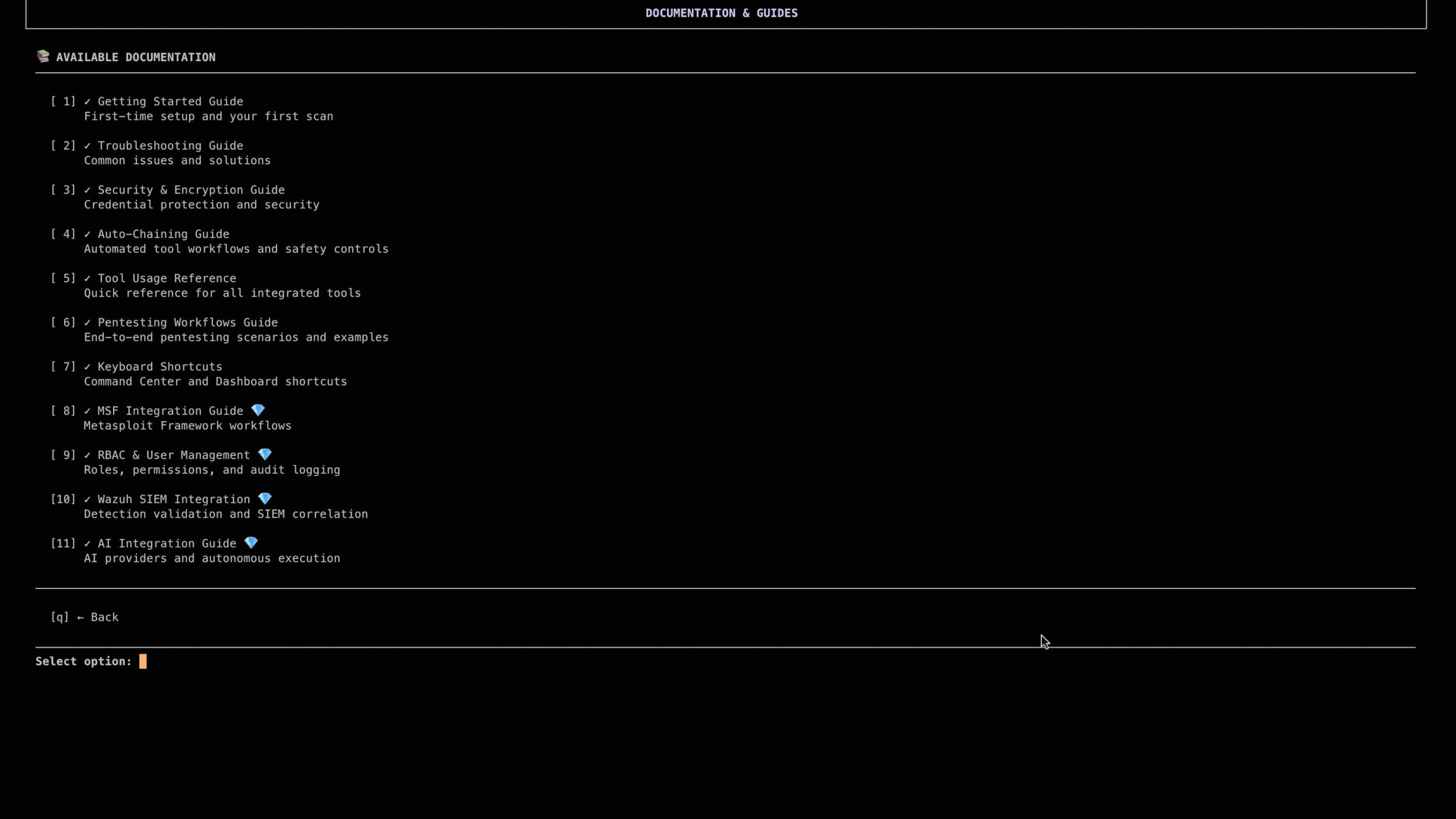Screen dimensions: 1456x819
Task: Click 'Roles, permissions, and audit logging' text
Action: (x=212, y=470)
